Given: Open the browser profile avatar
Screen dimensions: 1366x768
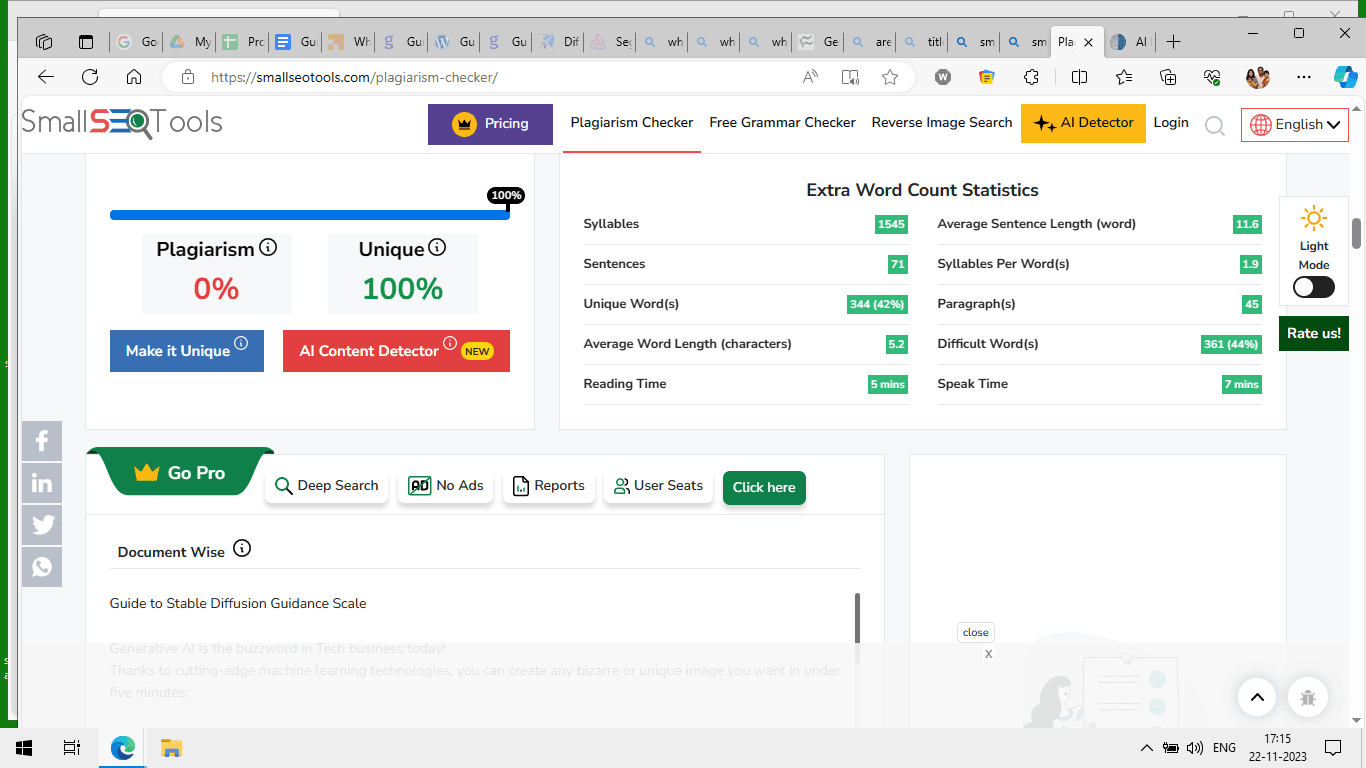Looking at the screenshot, I should click(x=1258, y=77).
